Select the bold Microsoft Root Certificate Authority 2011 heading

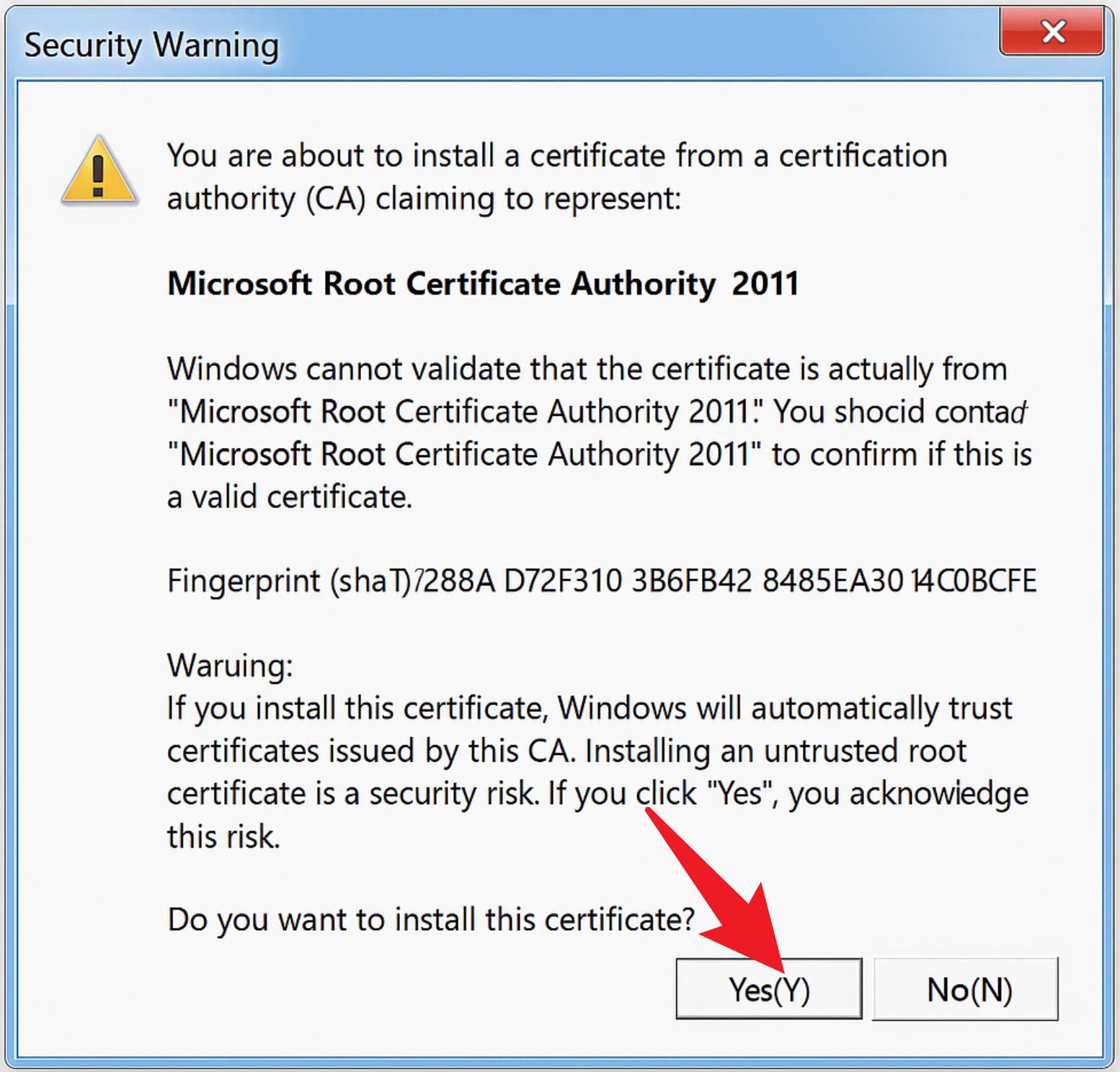click(x=483, y=283)
